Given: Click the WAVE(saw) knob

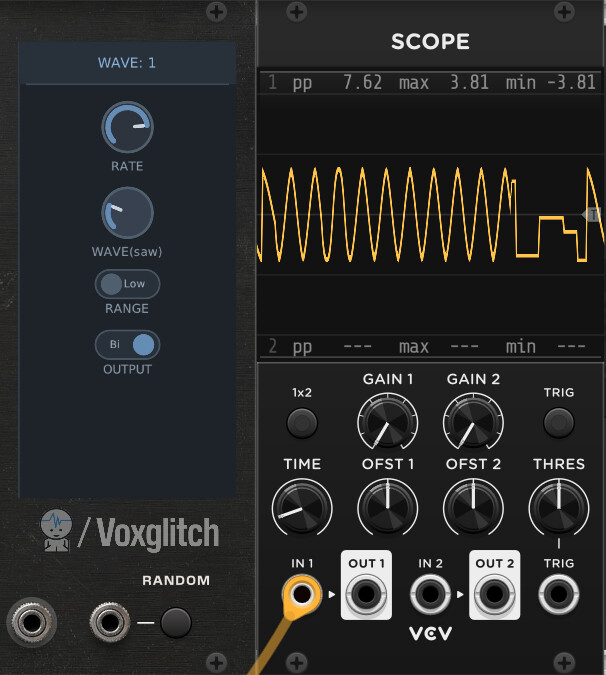Looking at the screenshot, I should coord(127,213).
